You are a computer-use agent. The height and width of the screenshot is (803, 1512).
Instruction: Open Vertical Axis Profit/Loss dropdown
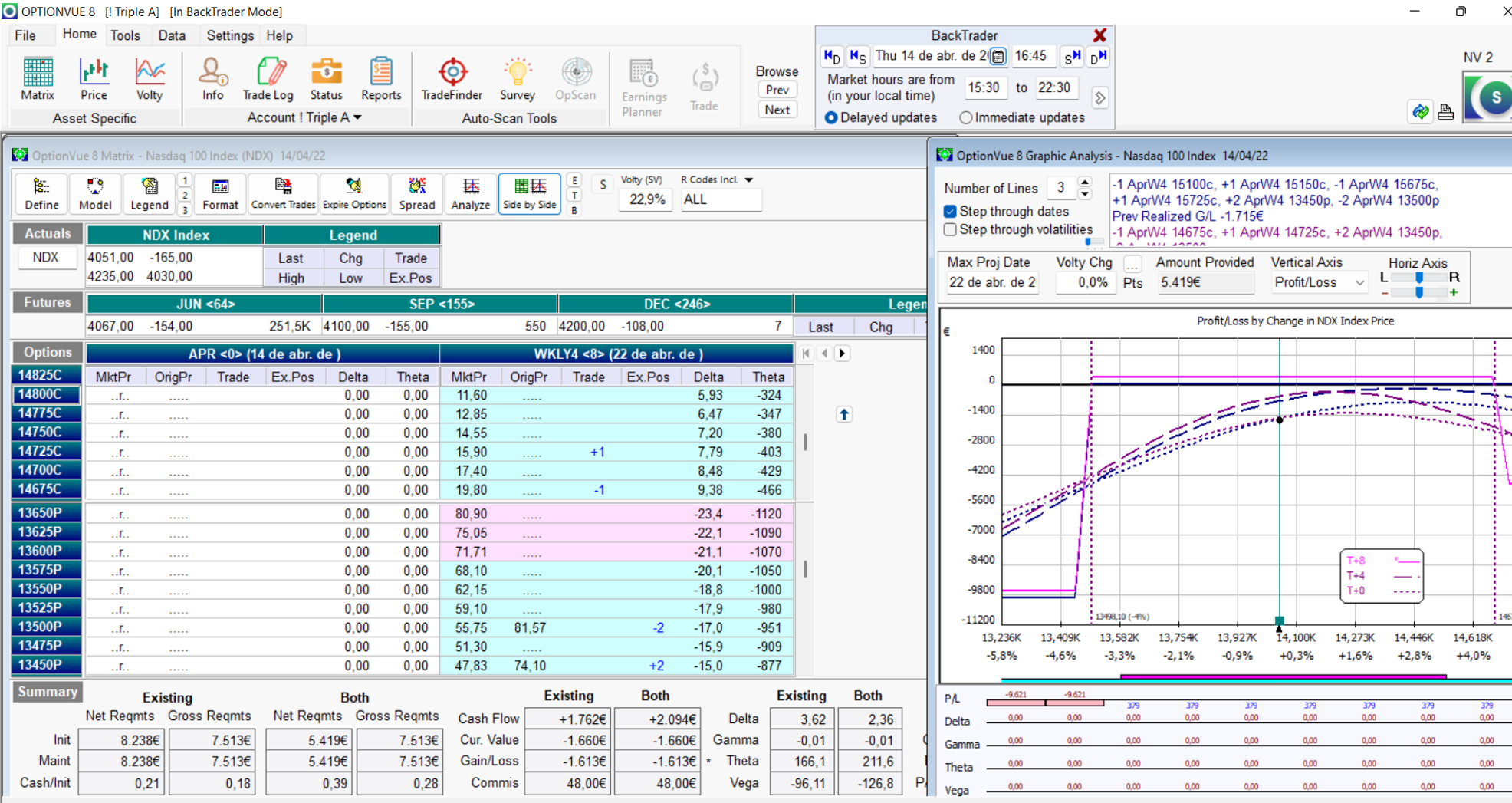point(1359,282)
